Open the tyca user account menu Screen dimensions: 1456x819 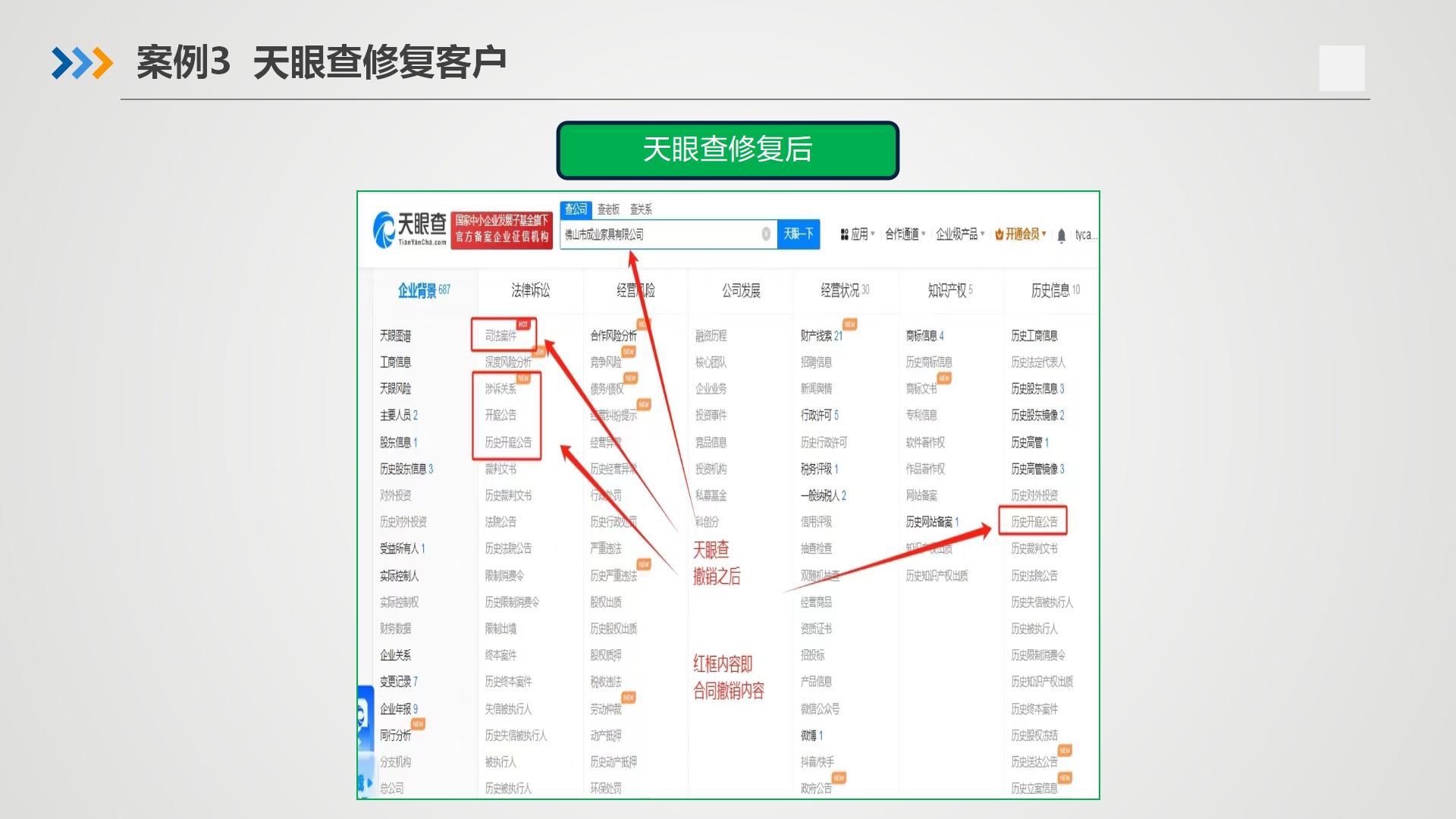tap(1086, 235)
